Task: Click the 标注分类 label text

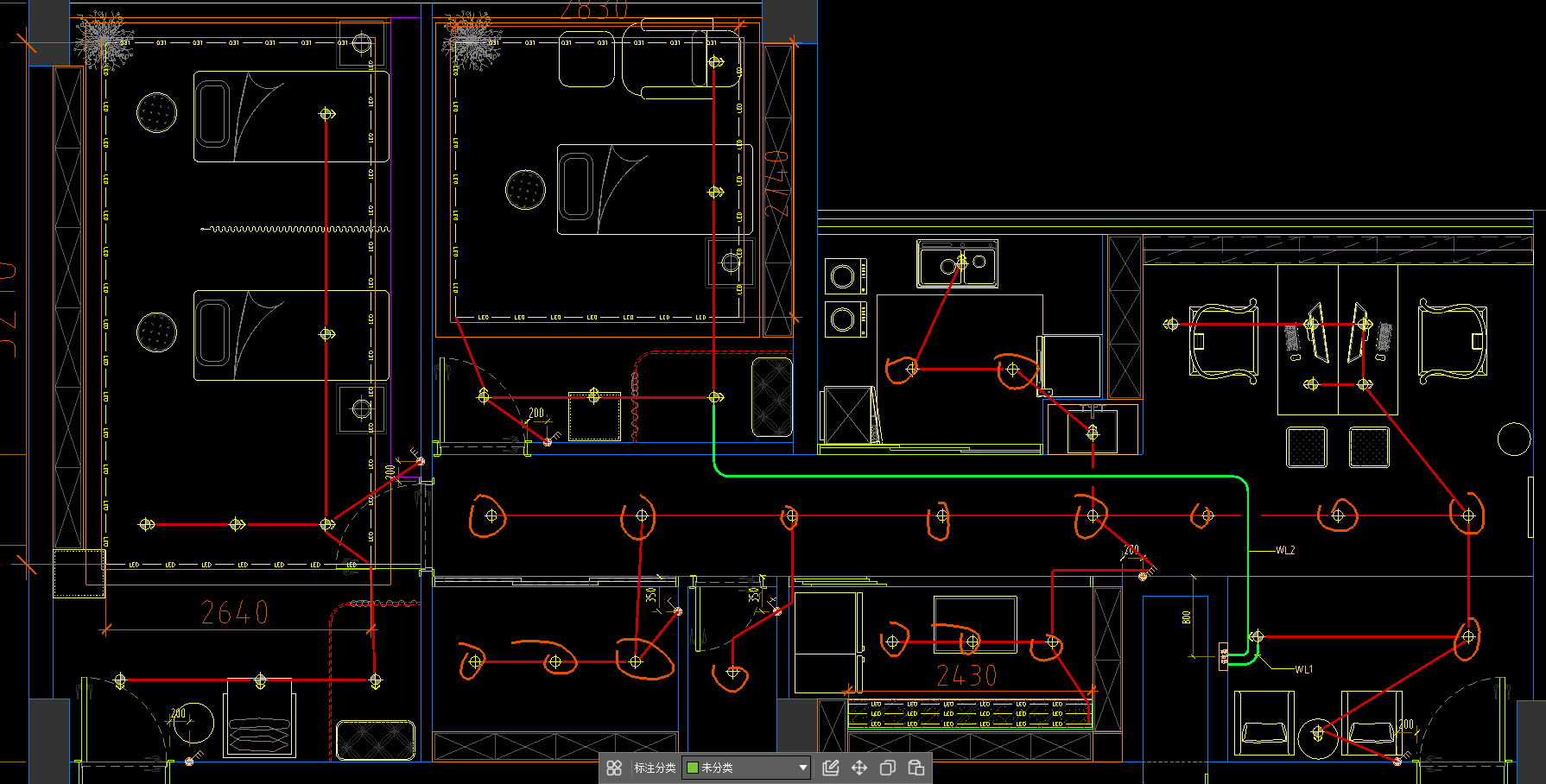Action: coord(655,768)
